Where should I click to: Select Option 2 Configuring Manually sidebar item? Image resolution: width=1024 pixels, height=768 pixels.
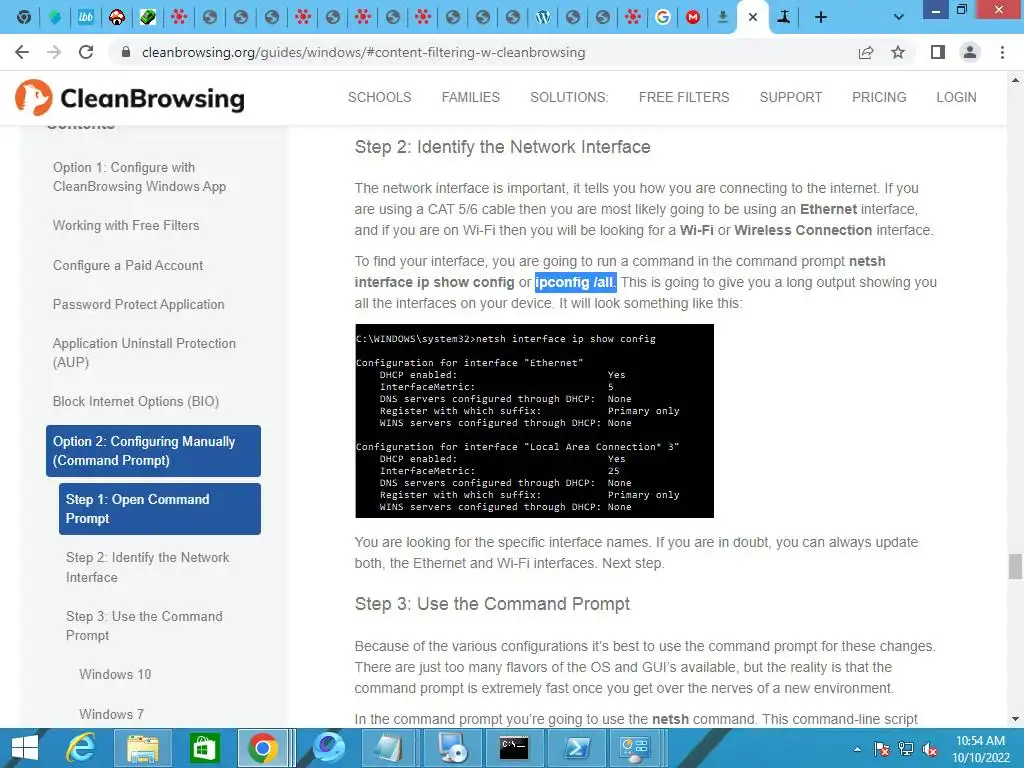153,451
